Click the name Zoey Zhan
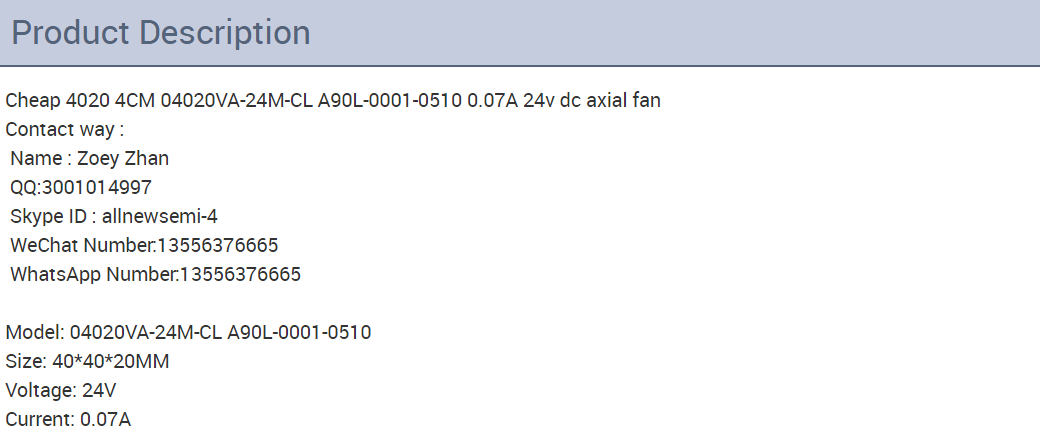Screen dimensions: 1040x447 tap(123, 159)
